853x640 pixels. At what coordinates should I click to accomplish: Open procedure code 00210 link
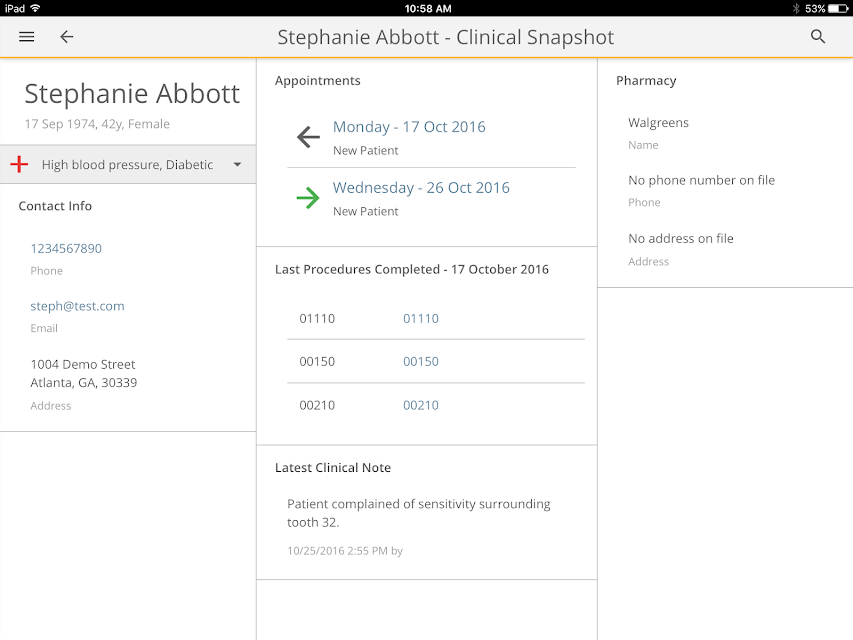[x=421, y=405]
